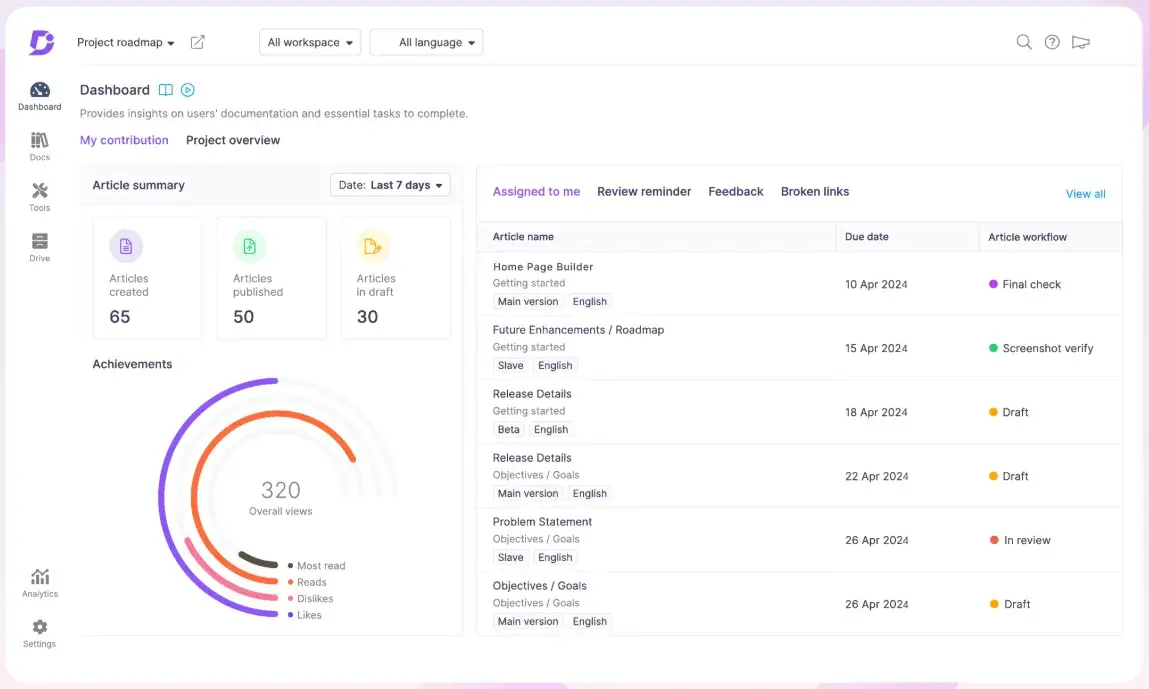Click the View all link
This screenshot has width=1149, height=689.
(1085, 194)
